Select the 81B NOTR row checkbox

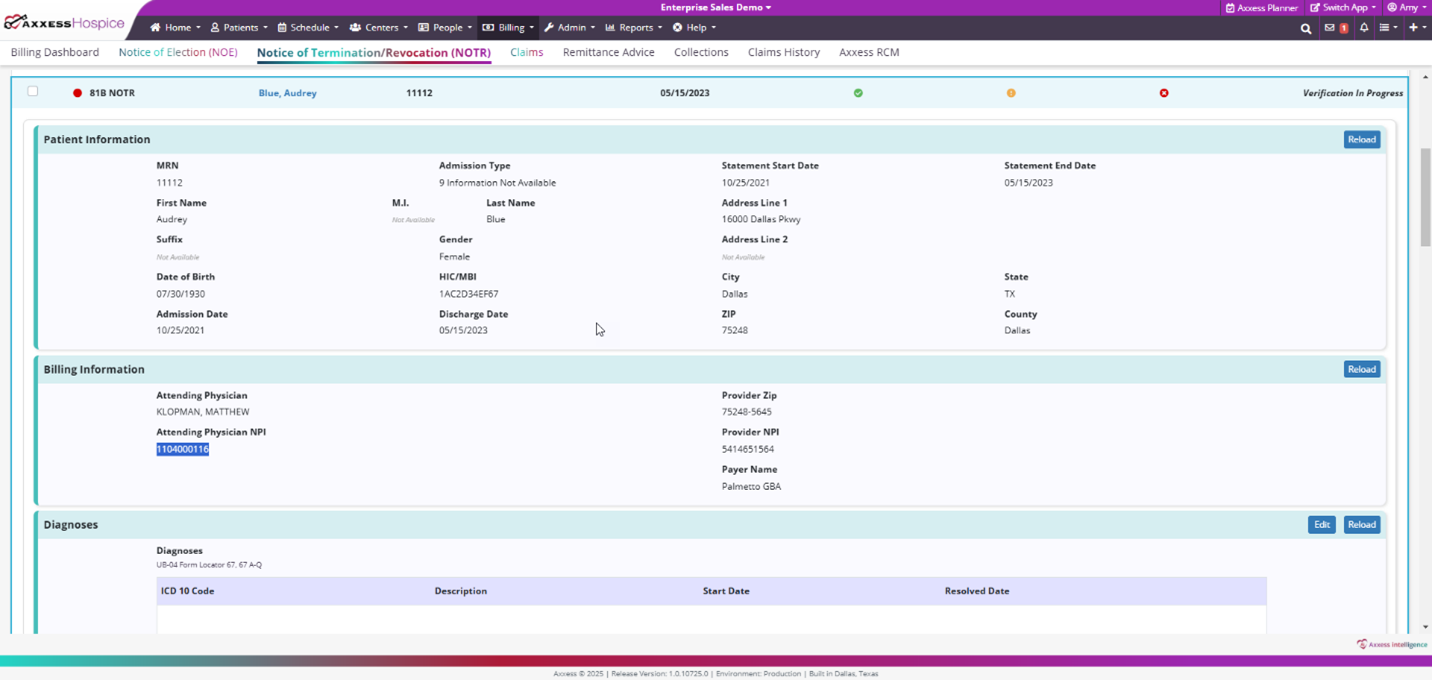pos(33,92)
